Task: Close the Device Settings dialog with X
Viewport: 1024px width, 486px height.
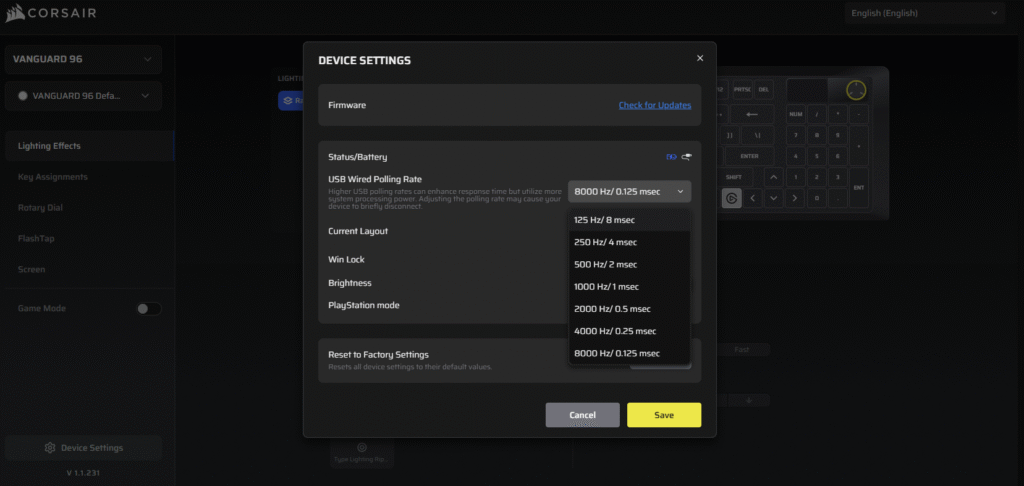Action: pyautogui.click(x=700, y=58)
